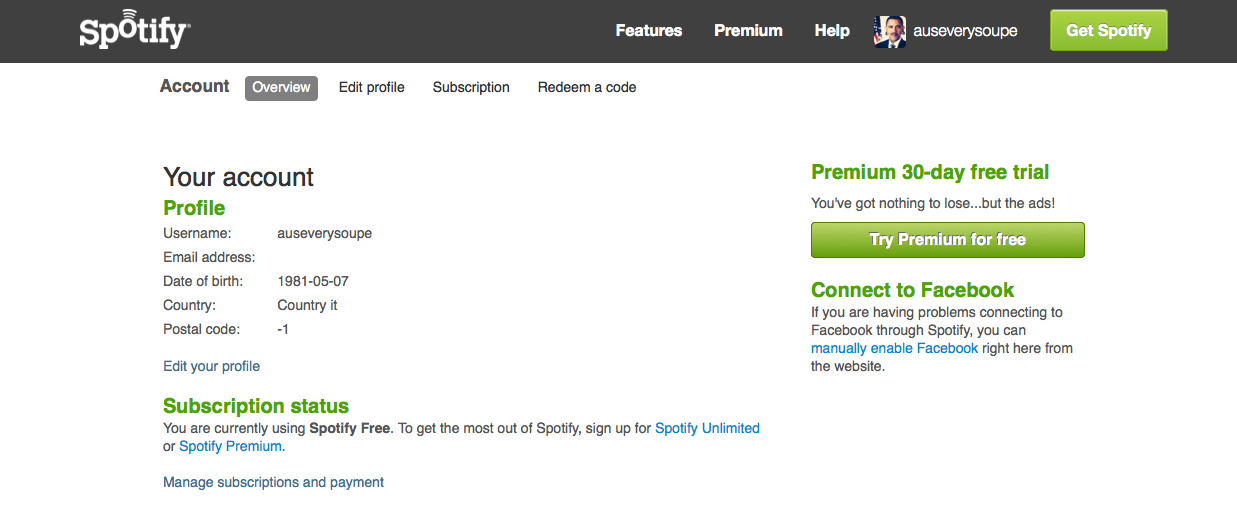Open the Help section
This screenshot has height=528, width=1237.
coord(832,31)
